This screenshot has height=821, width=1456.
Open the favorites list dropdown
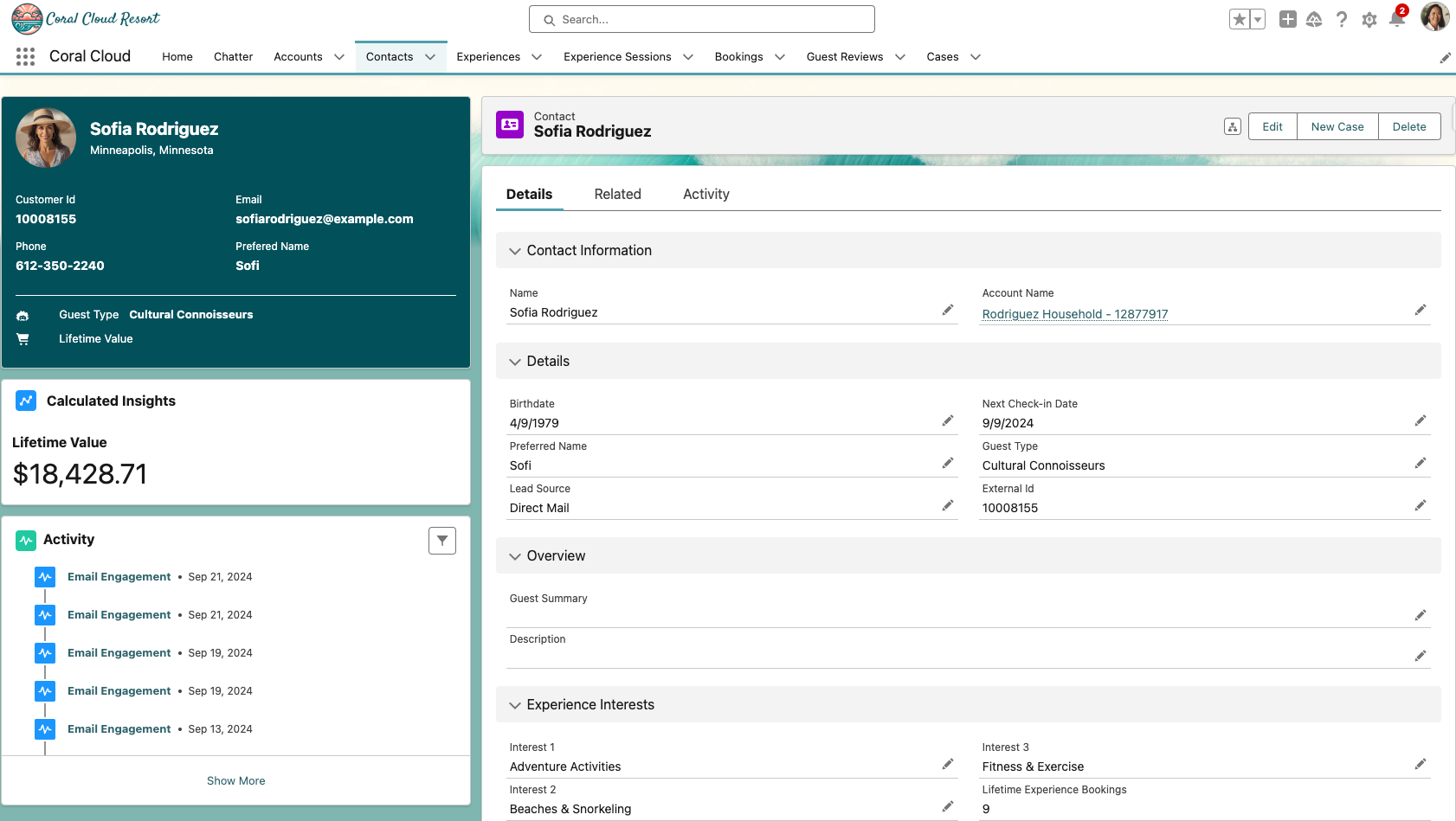(x=1258, y=19)
